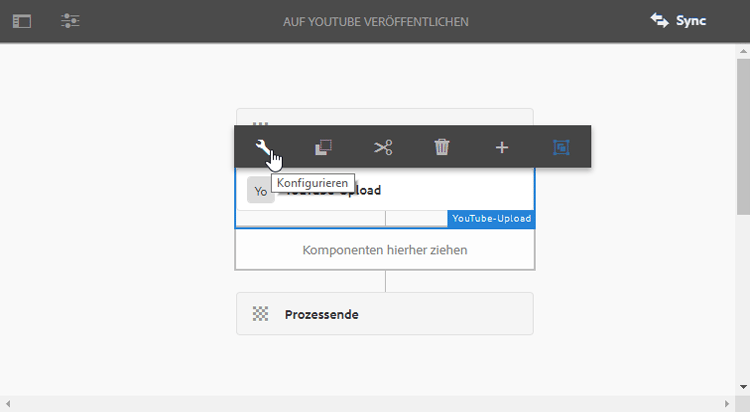
Task: Click the Sync button
Action: click(x=678, y=21)
